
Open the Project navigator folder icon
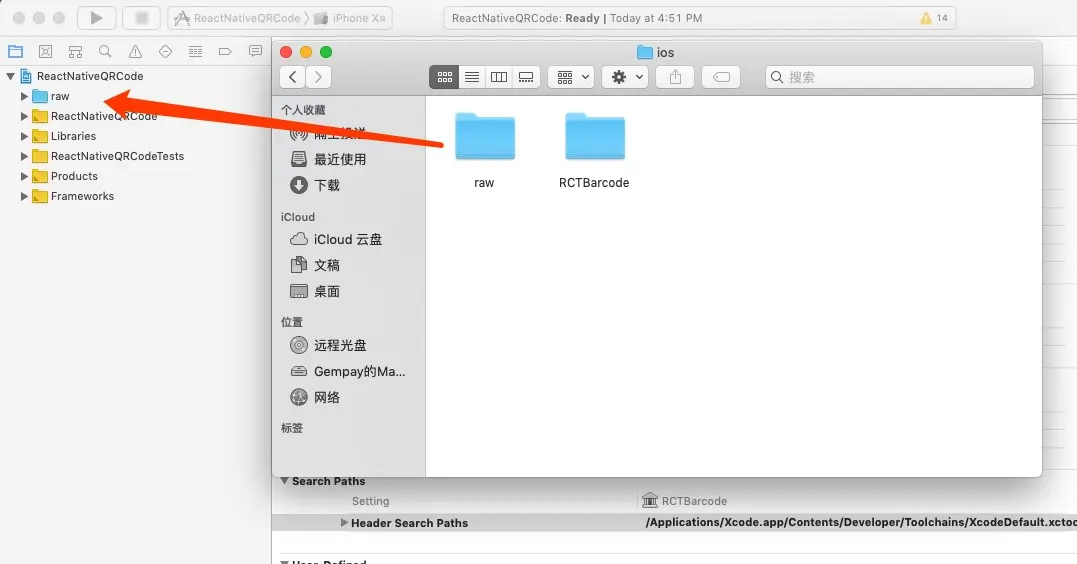point(15,52)
